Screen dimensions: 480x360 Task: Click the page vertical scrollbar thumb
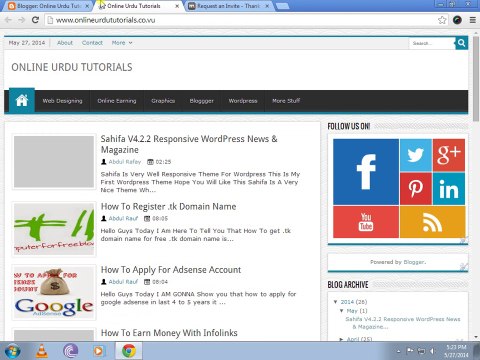476,78
